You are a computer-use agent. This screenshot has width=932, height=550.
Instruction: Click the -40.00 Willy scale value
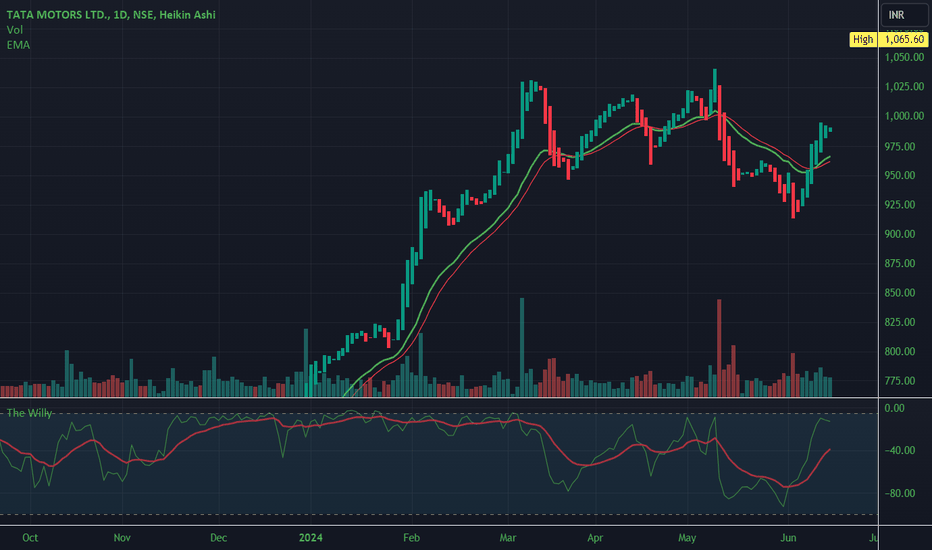pos(899,451)
